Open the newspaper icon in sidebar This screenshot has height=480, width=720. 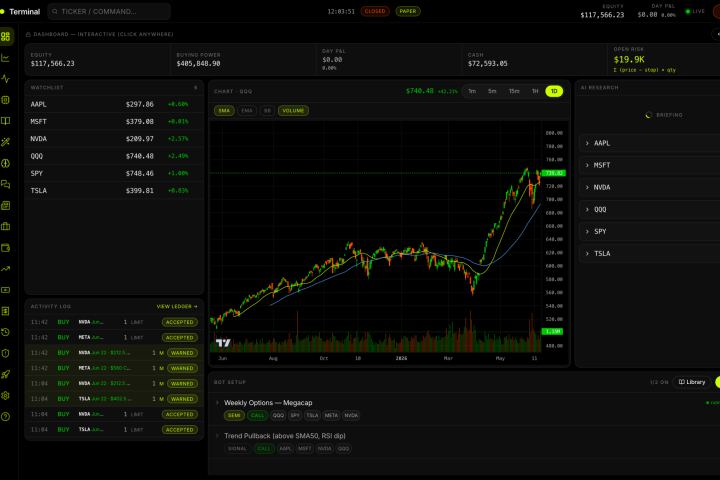tap(6, 205)
